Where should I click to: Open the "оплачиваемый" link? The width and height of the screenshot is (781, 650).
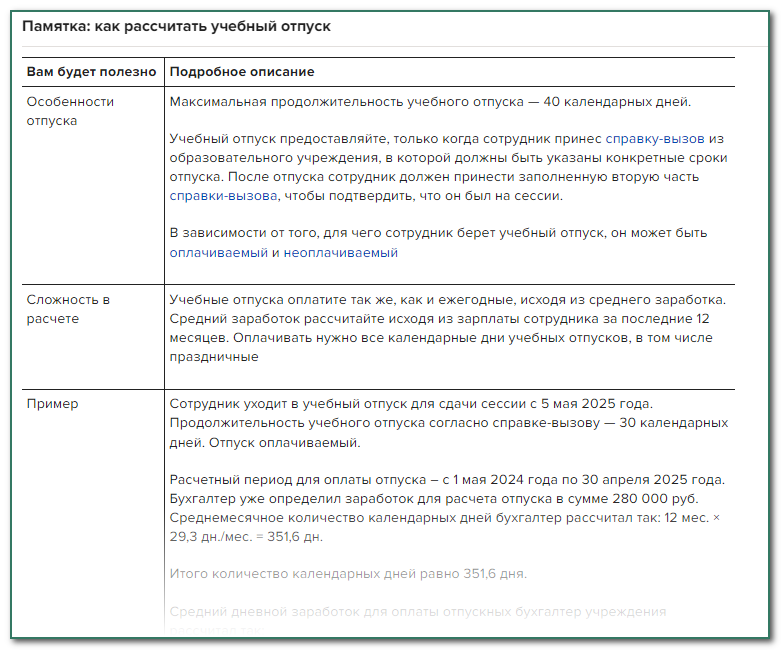[x=218, y=253]
